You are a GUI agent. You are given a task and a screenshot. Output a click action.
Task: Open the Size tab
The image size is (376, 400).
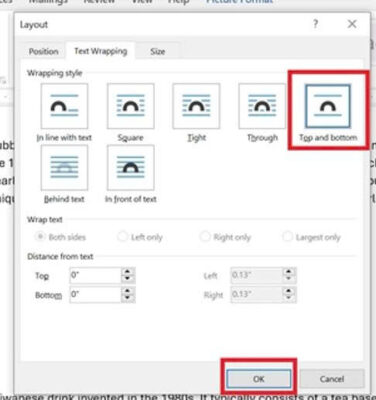[x=158, y=51]
